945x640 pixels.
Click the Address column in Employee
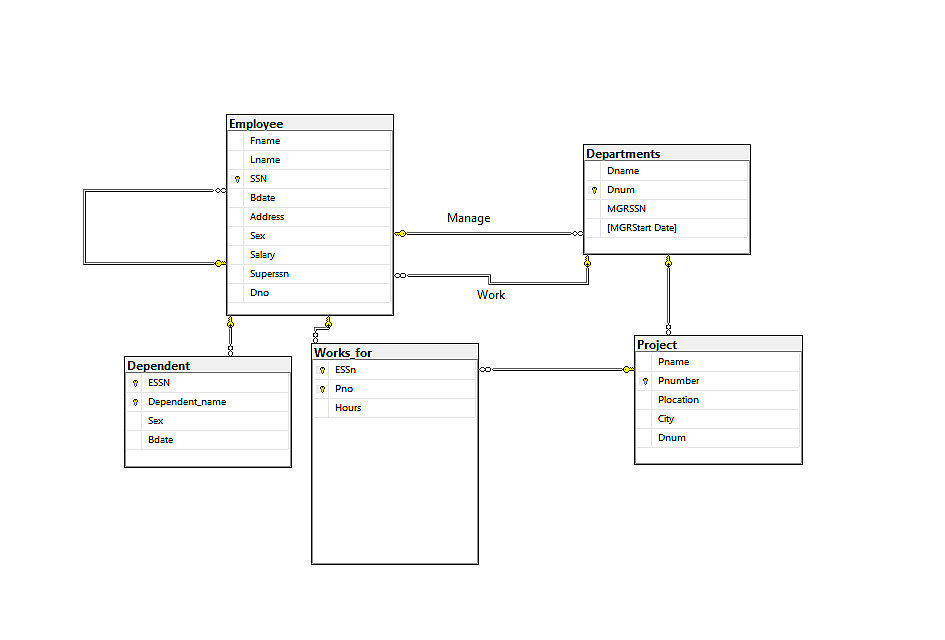(x=310, y=217)
